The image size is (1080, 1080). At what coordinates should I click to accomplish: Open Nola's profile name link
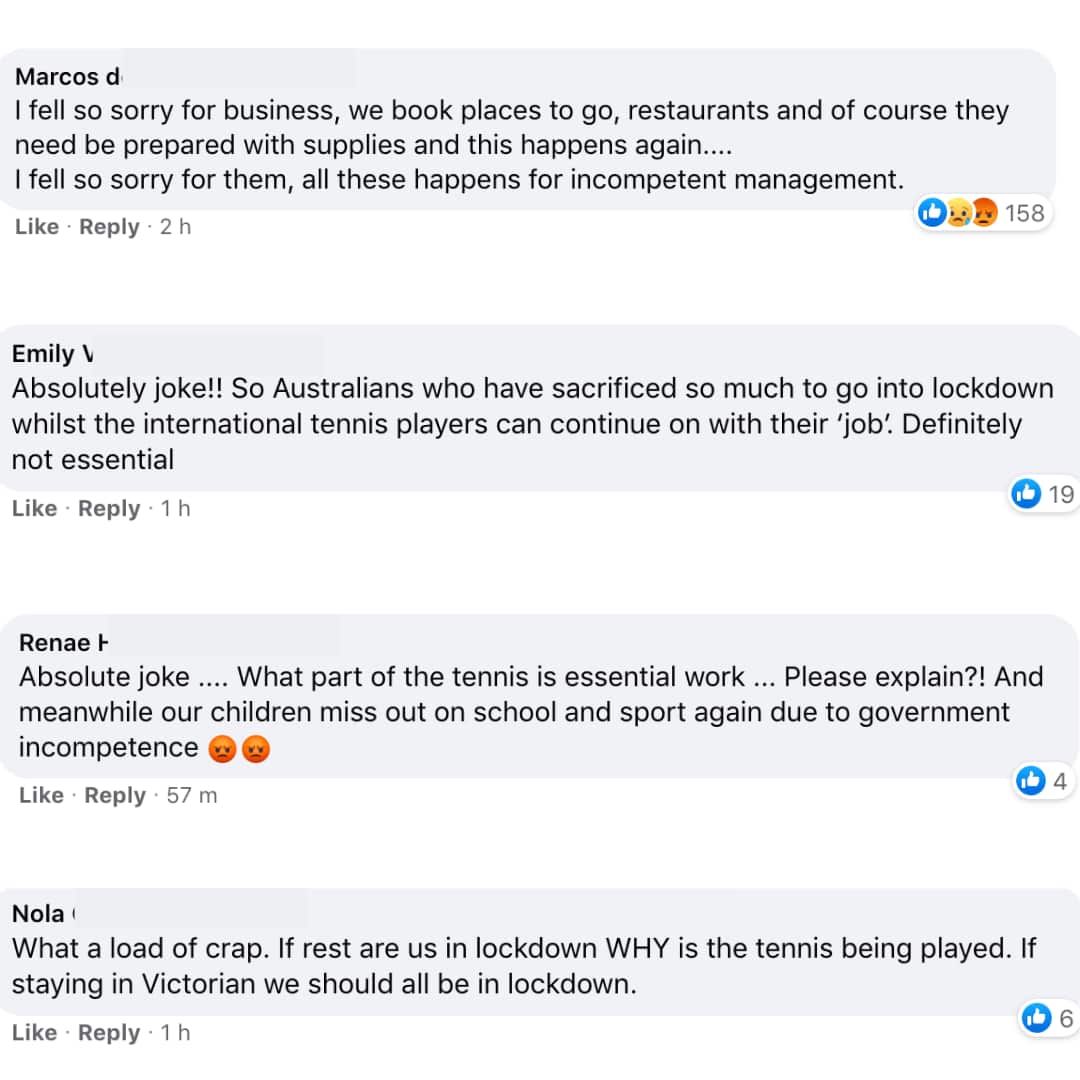(x=40, y=913)
